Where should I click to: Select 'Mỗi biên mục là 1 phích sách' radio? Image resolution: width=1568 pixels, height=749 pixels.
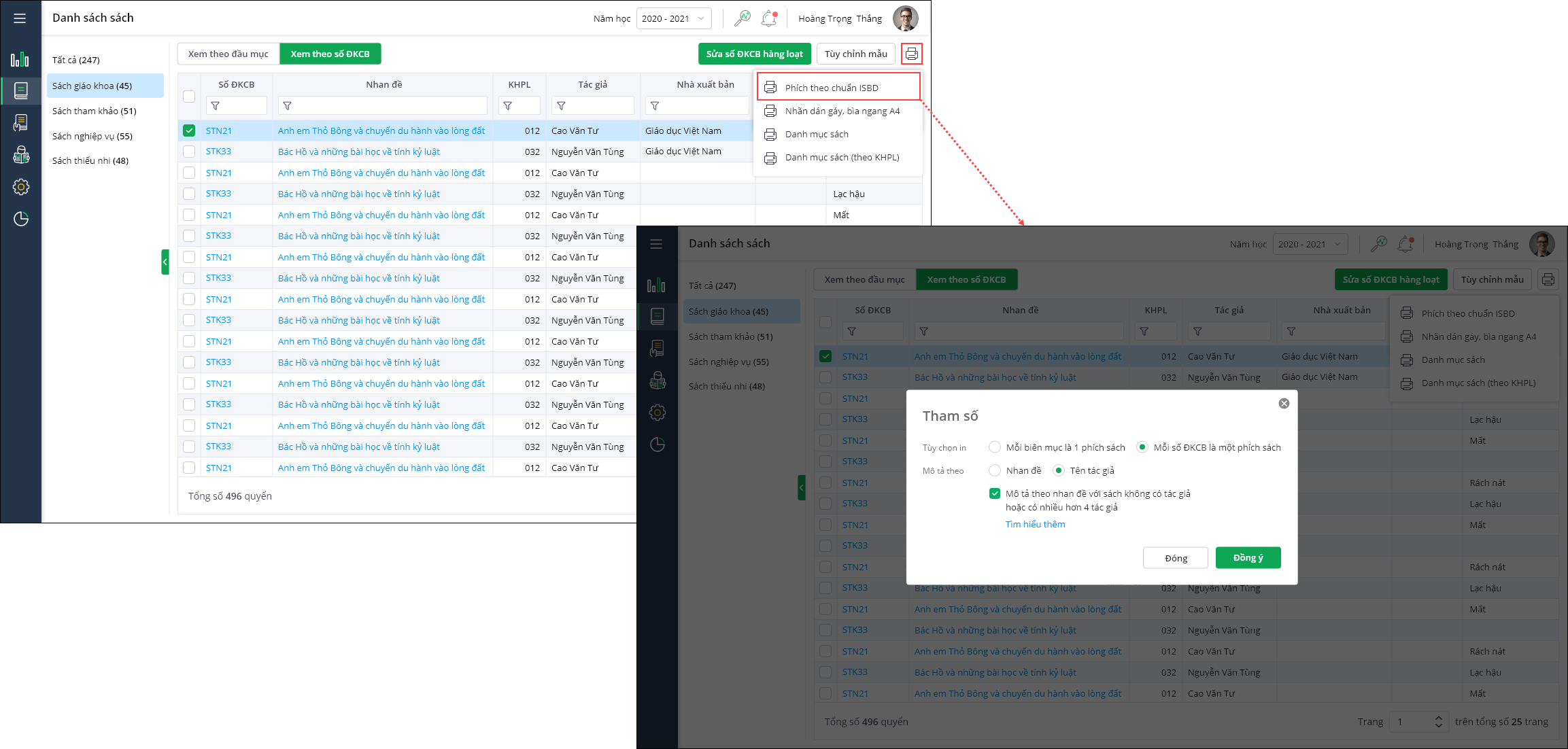(995, 447)
